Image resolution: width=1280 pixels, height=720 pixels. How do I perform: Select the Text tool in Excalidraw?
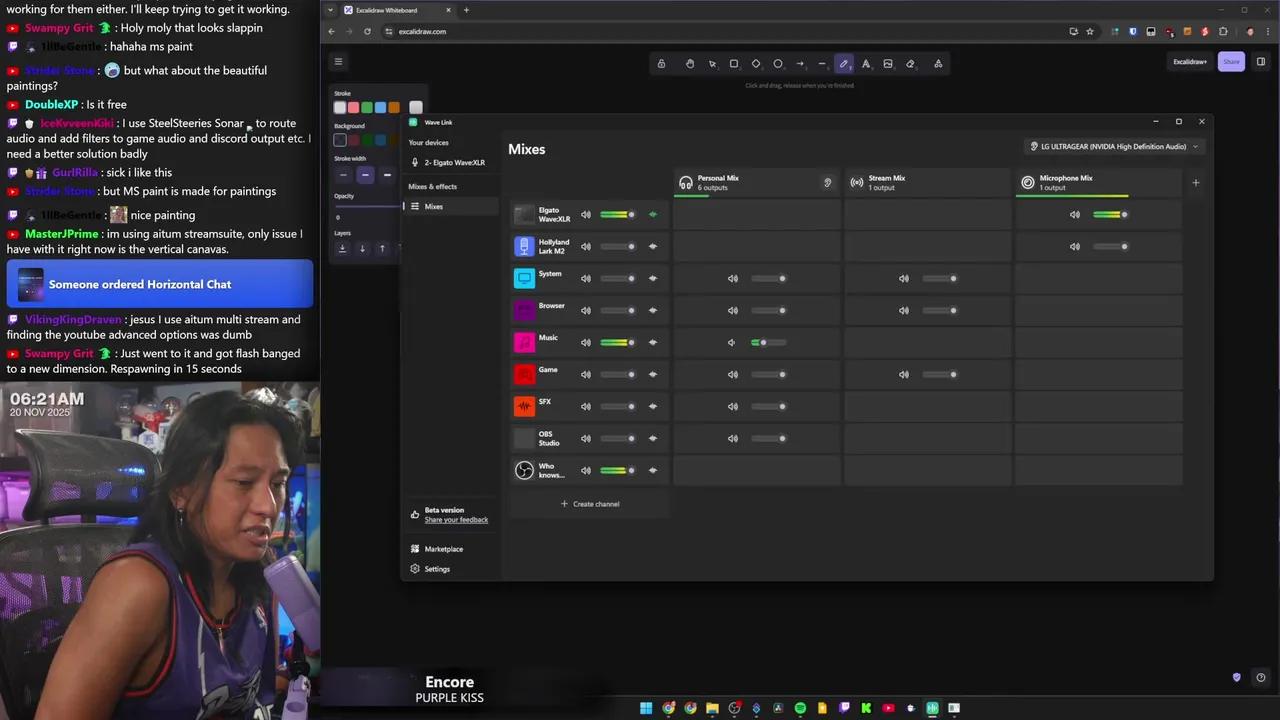[866, 63]
